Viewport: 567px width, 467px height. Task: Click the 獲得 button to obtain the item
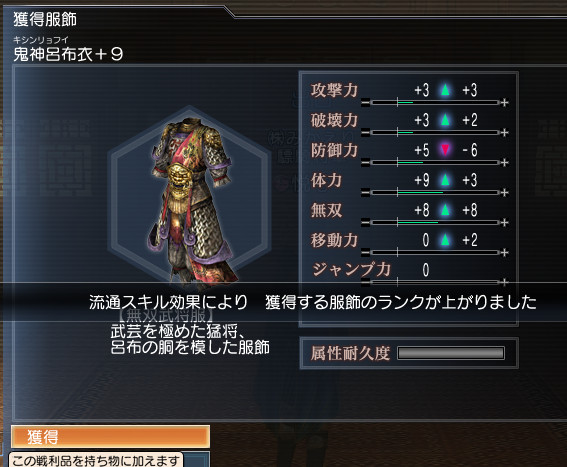[x=110, y=437]
